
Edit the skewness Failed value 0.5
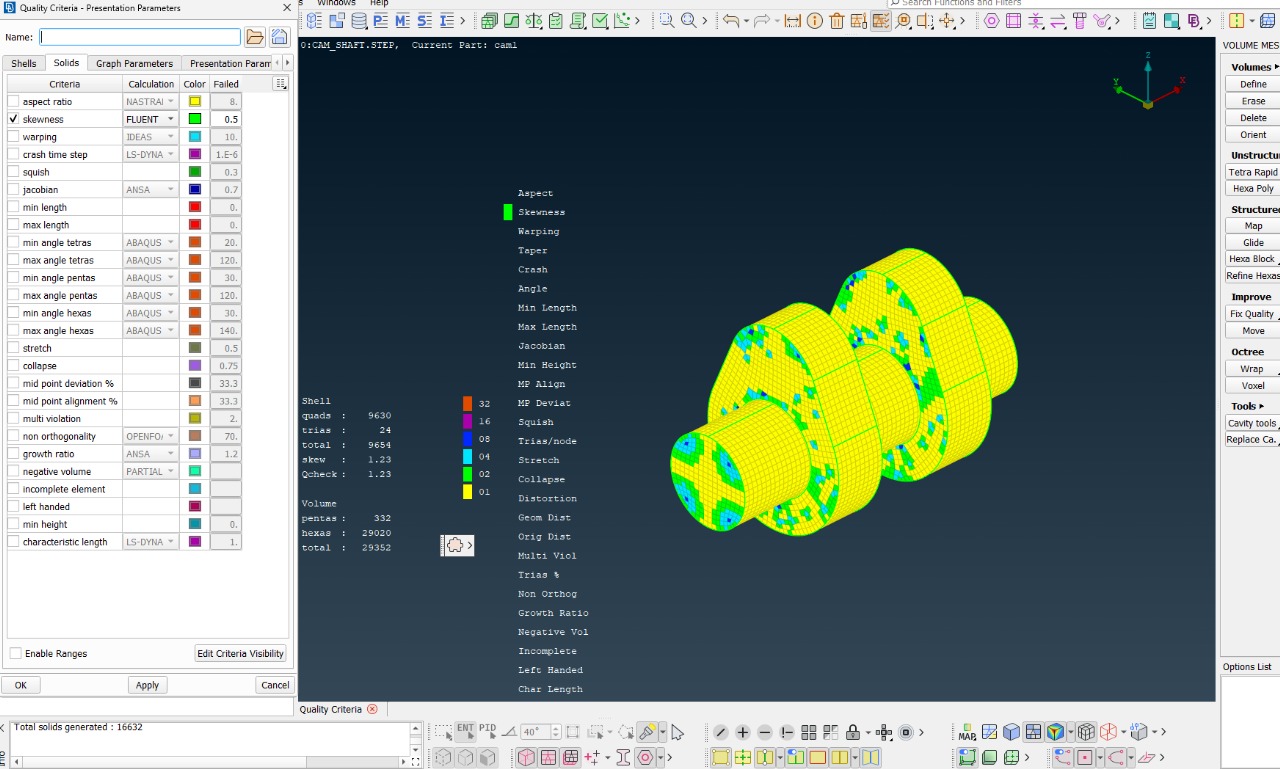coord(226,119)
